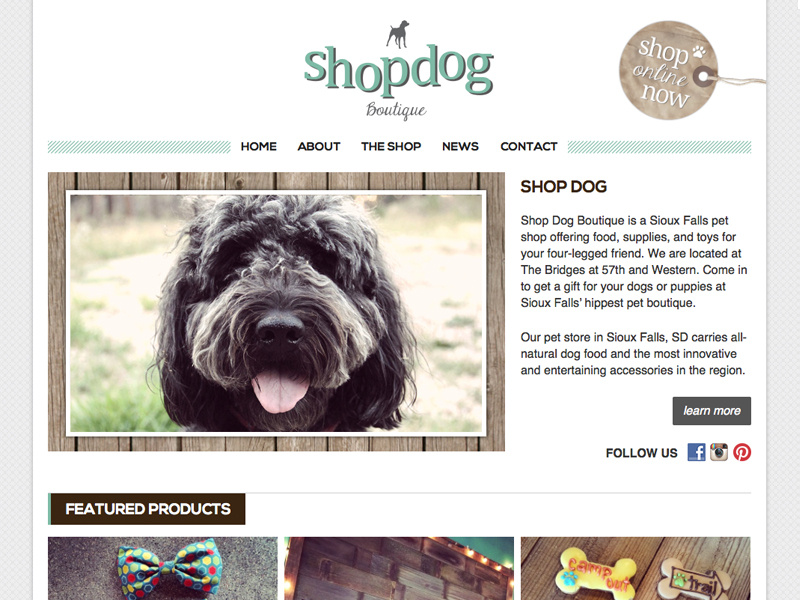Open the Facebook icon link

click(x=696, y=452)
